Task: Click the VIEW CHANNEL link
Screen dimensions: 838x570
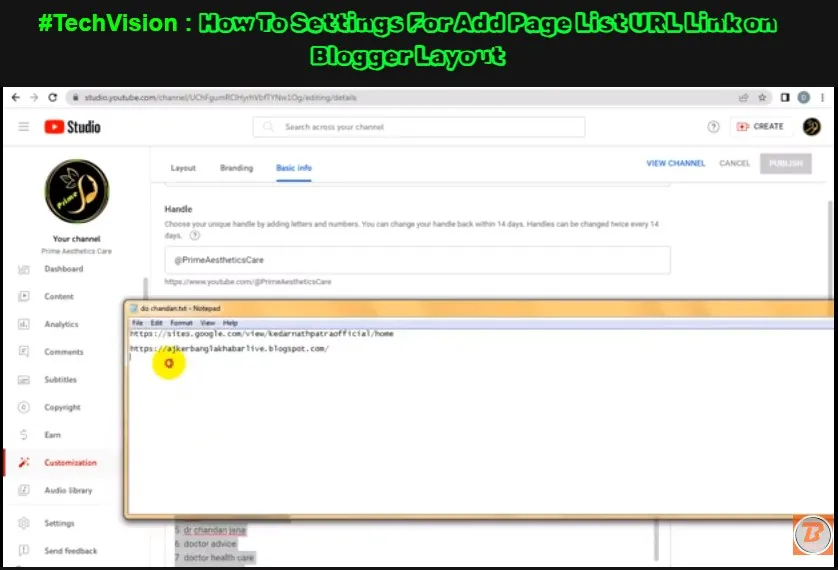Action: pos(676,163)
